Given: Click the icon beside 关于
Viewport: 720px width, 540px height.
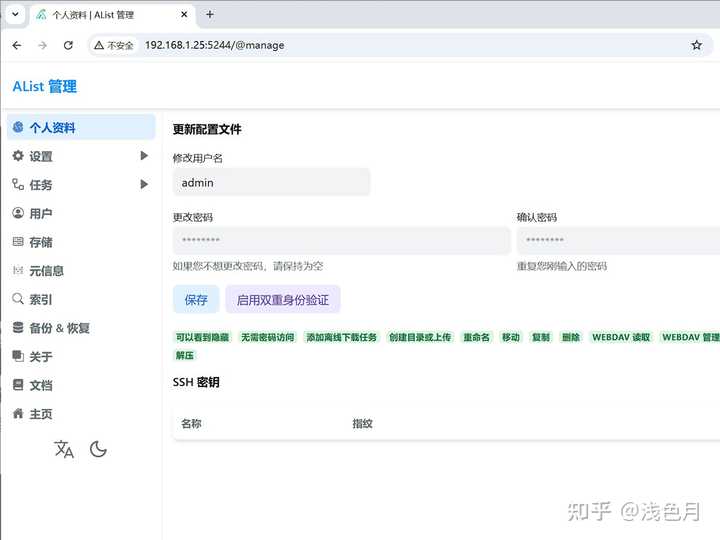Looking at the screenshot, I should (x=18, y=356).
